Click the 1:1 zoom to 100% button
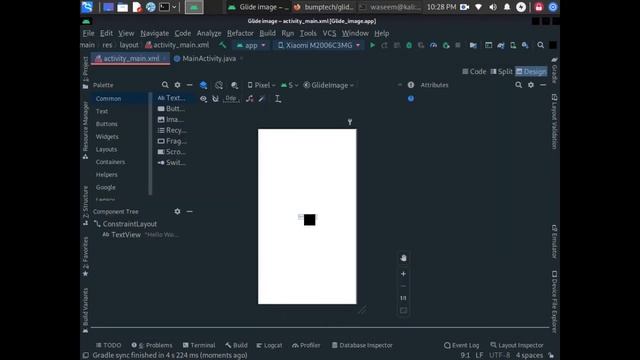640x360 pixels. click(x=403, y=298)
